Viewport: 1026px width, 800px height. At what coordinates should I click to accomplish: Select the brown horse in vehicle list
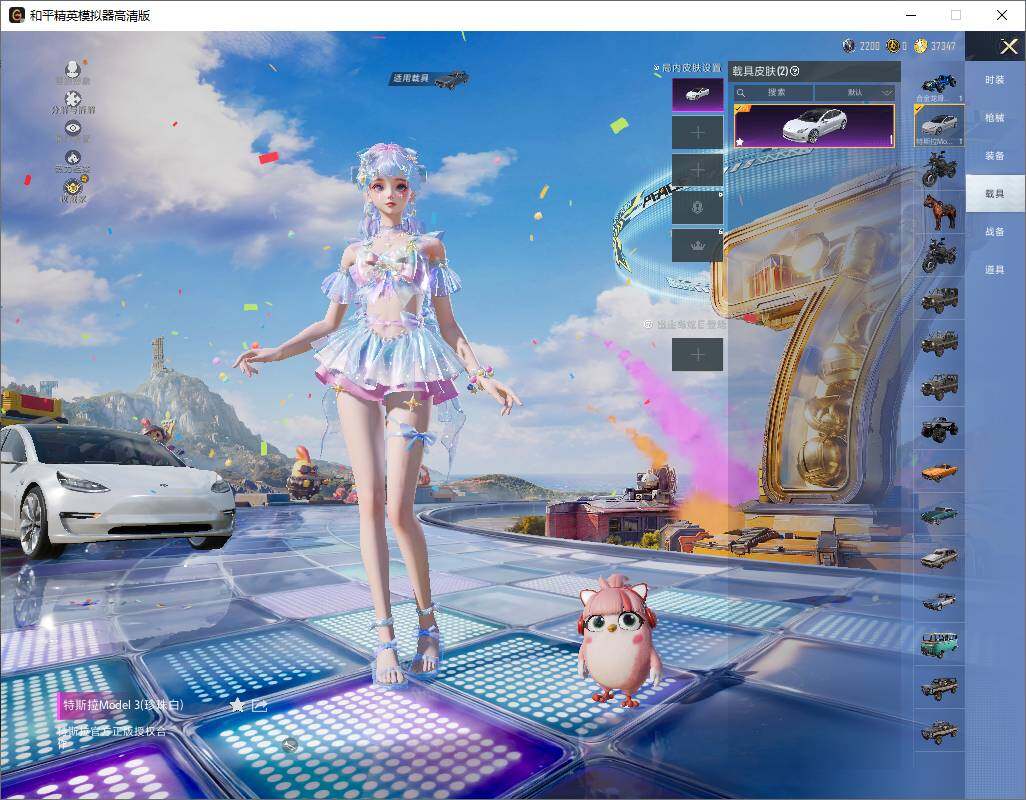[939, 212]
